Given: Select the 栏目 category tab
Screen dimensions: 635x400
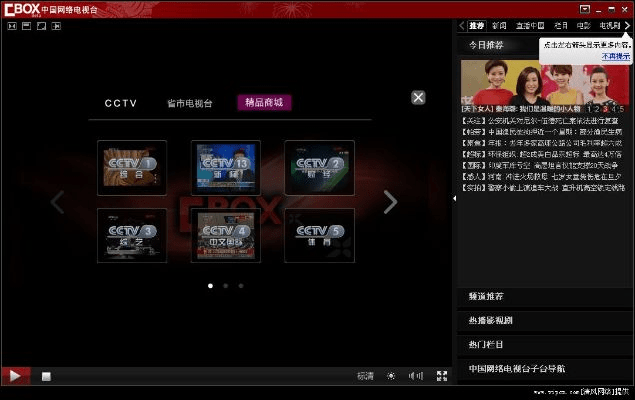Looking at the screenshot, I should (560, 26).
